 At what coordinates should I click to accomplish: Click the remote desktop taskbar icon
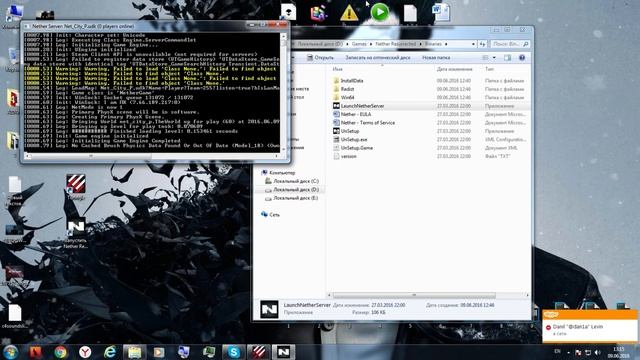click(x=184, y=352)
